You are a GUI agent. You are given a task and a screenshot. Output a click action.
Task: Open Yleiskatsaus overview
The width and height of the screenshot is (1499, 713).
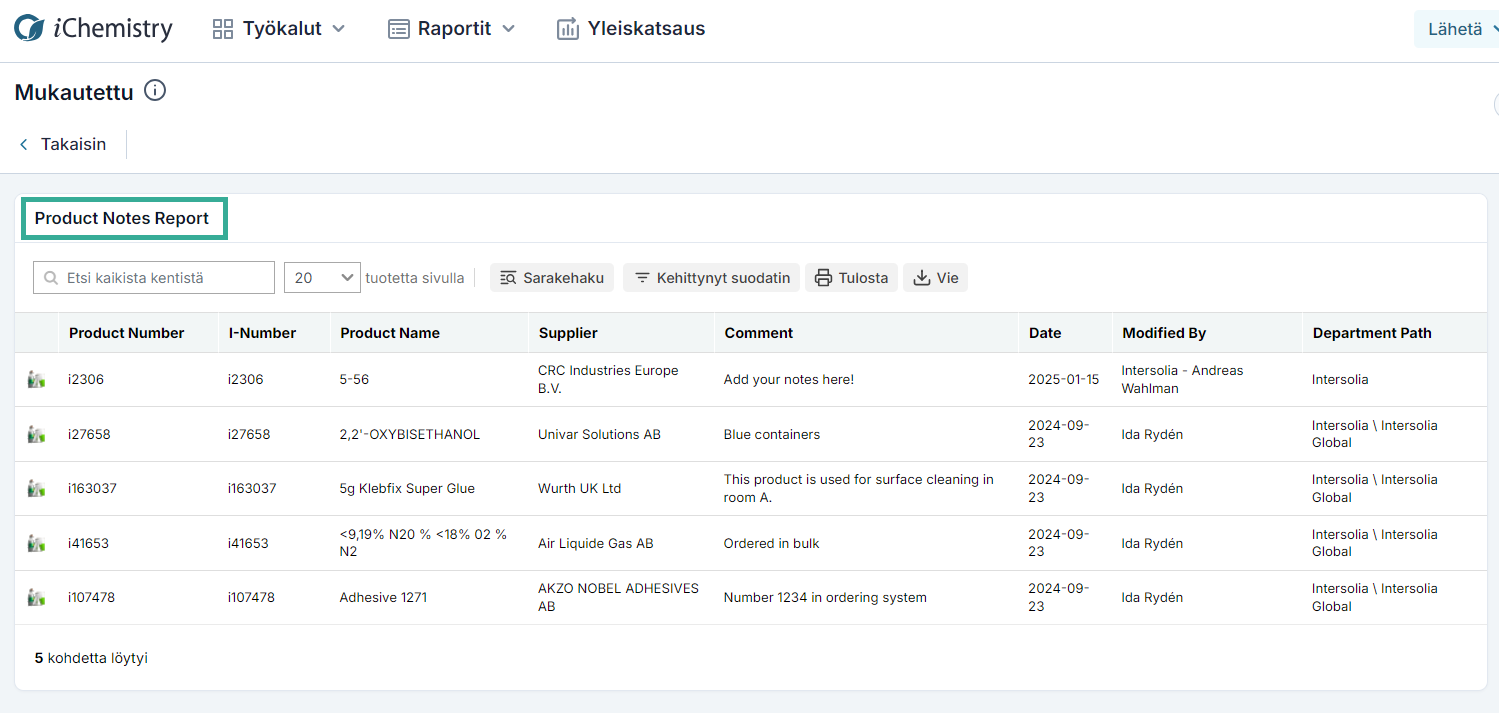coord(631,29)
